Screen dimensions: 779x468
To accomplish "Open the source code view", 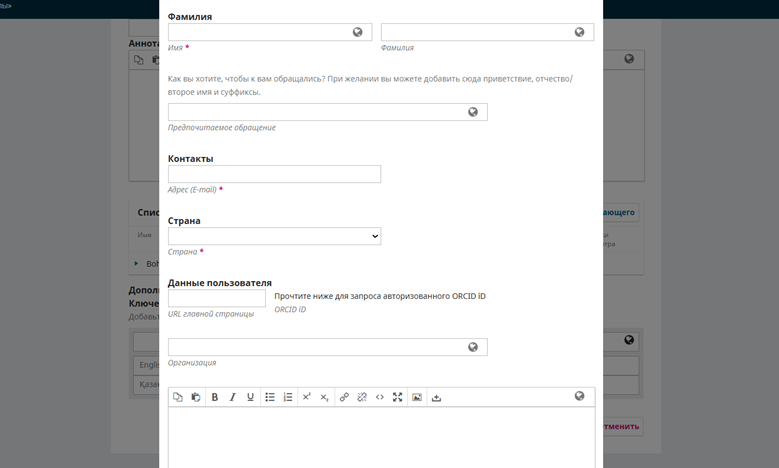I will coord(380,397).
